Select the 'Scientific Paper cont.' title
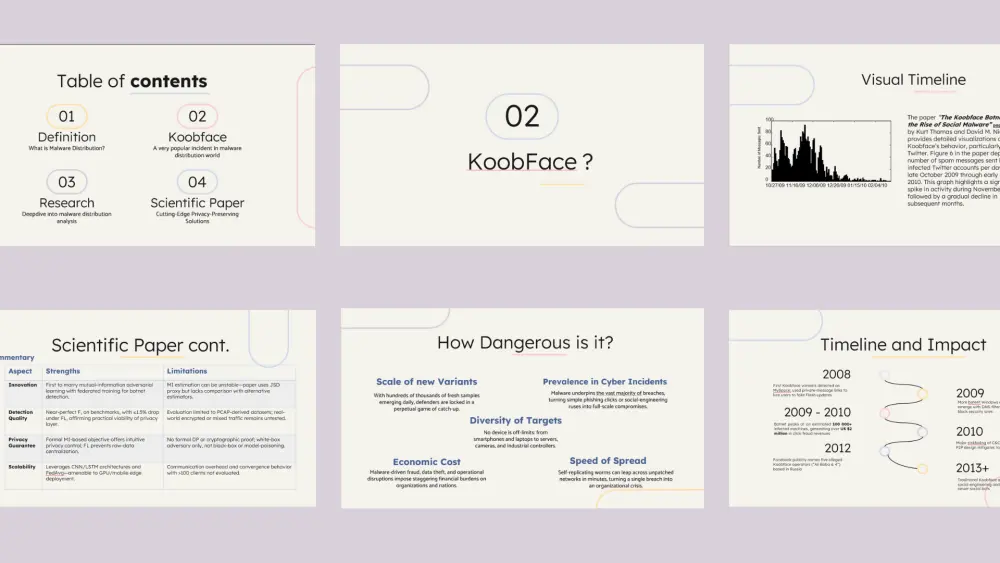Image resolution: width=1000 pixels, height=563 pixels. (140, 346)
